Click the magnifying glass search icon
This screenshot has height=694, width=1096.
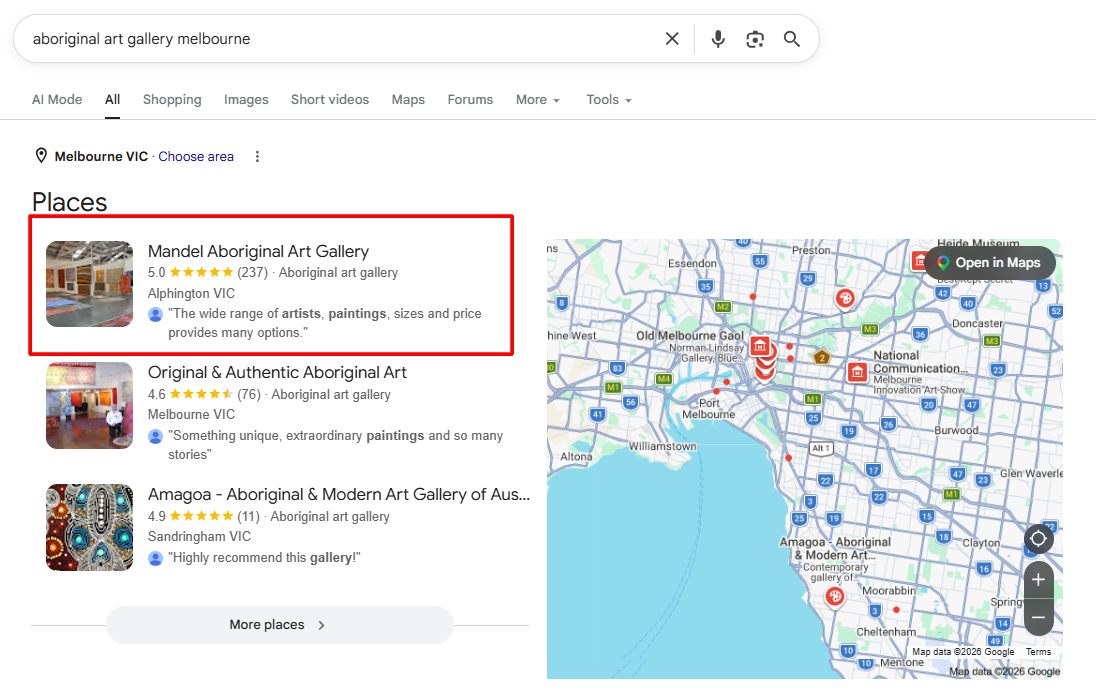click(791, 39)
